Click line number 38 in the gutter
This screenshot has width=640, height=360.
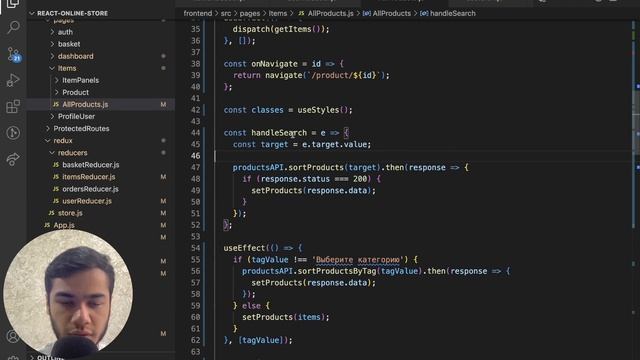pos(196,64)
